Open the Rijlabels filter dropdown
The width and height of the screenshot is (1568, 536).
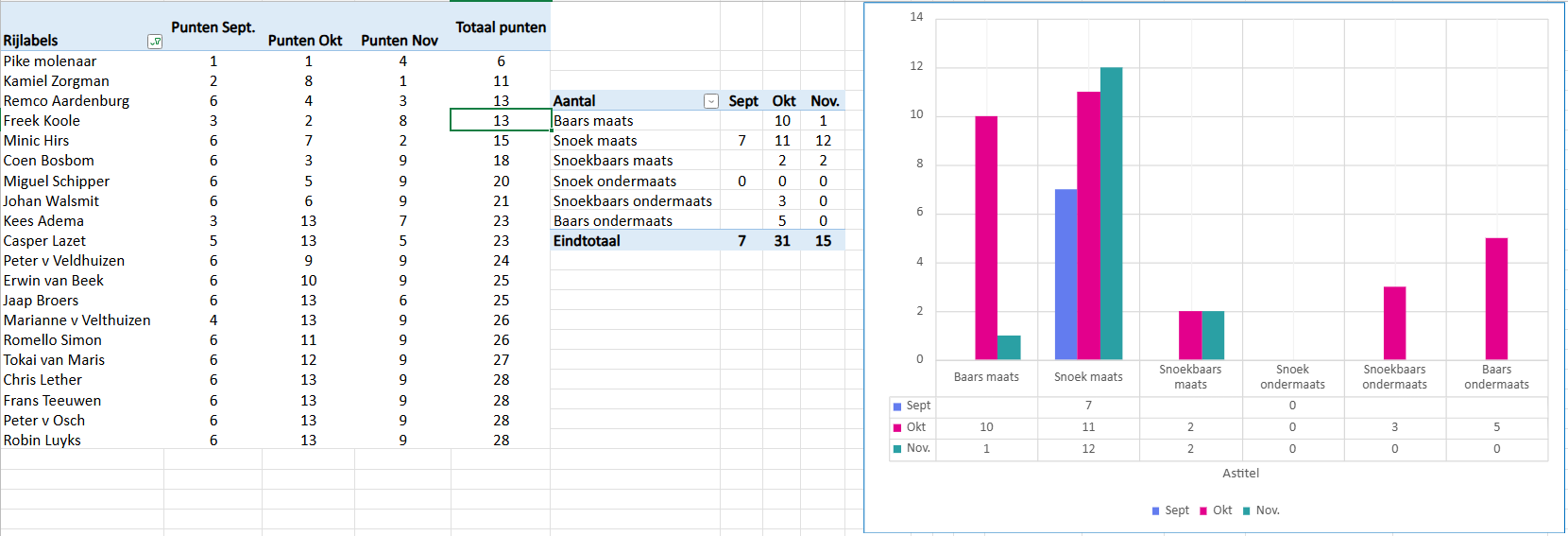155,42
